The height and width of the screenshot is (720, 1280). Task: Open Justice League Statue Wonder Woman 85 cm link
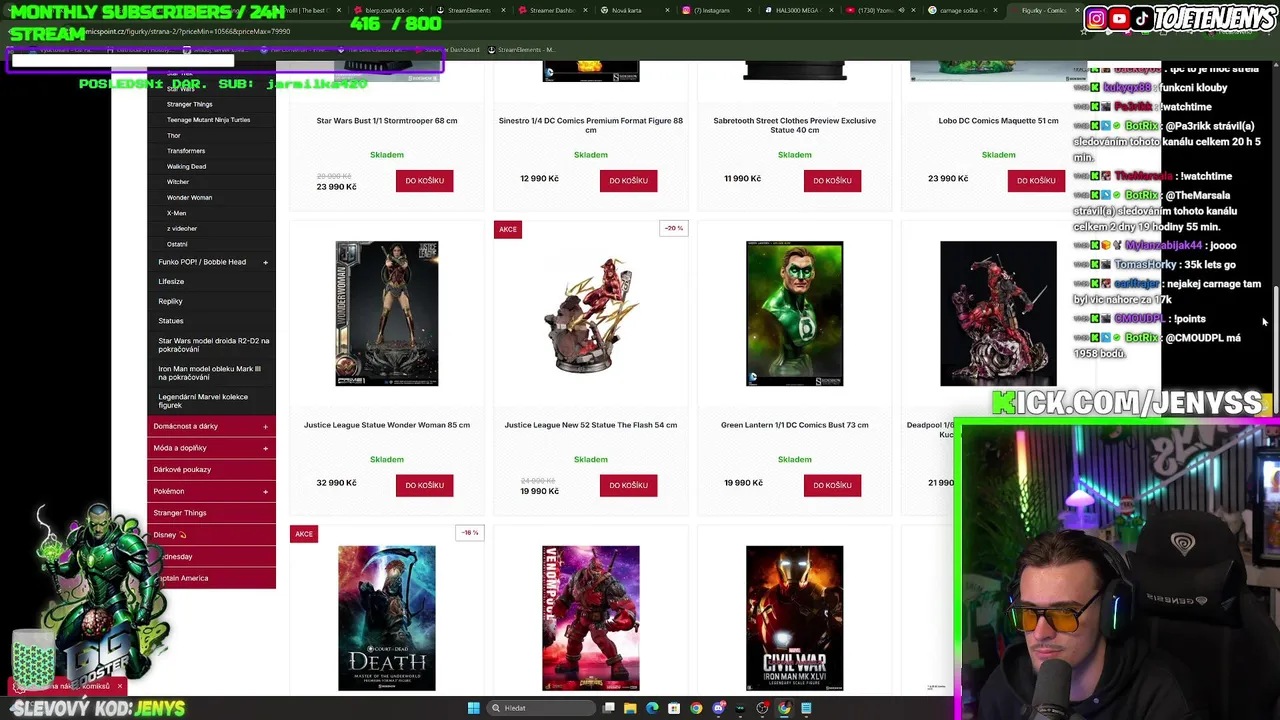pos(387,425)
